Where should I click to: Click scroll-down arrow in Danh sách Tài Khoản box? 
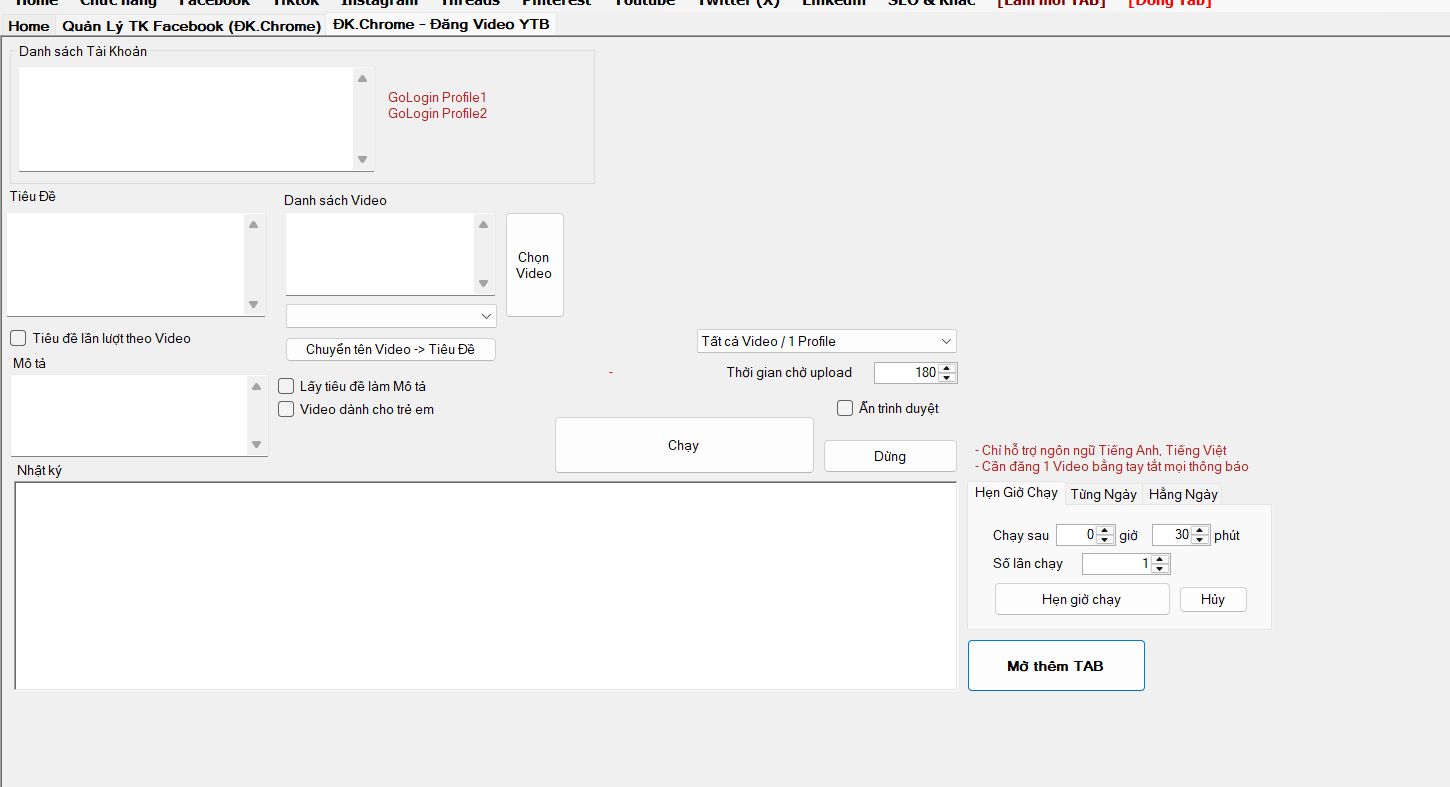point(363,159)
